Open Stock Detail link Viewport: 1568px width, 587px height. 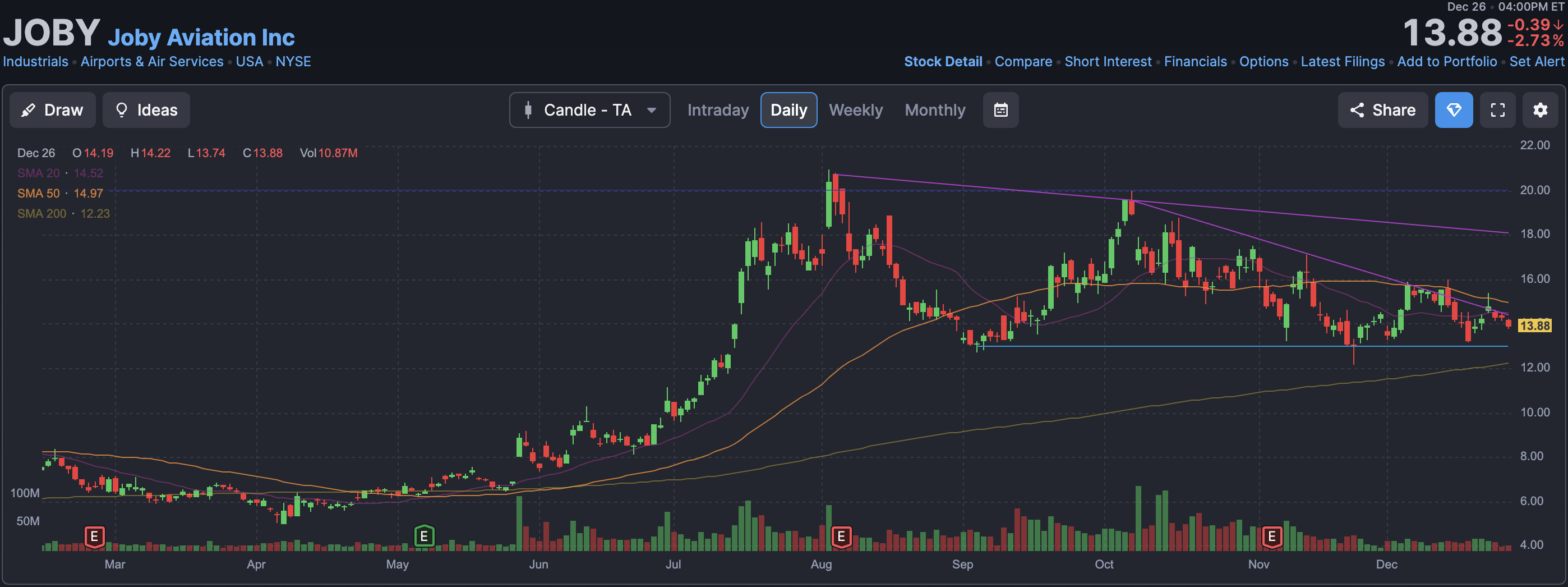point(943,62)
